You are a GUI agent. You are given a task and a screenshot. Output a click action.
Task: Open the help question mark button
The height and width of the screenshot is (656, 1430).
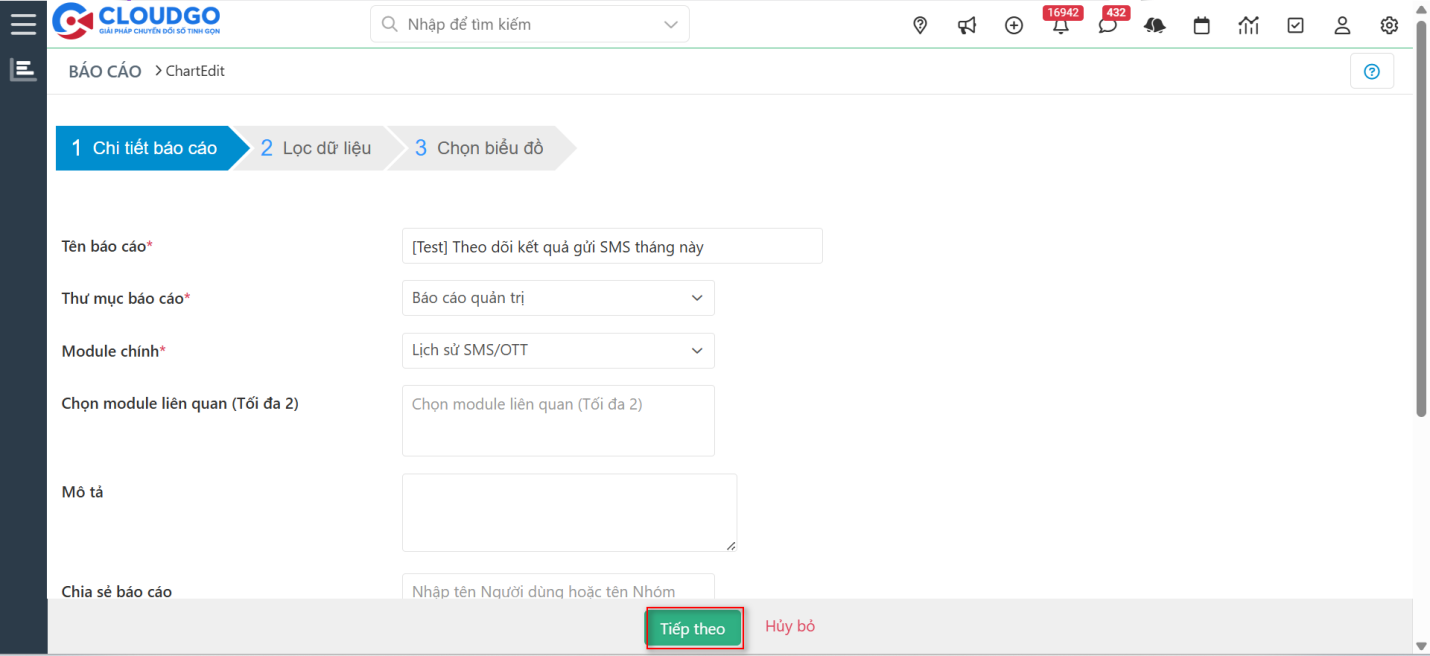coord(1371,70)
